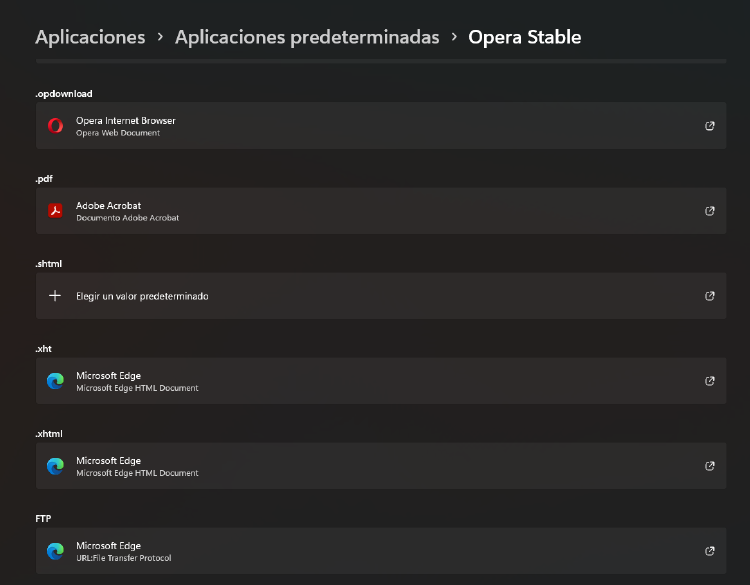Go back to Aplicaciones breadcrumb
This screenshot has width=750, height=585.
point(90,37)
